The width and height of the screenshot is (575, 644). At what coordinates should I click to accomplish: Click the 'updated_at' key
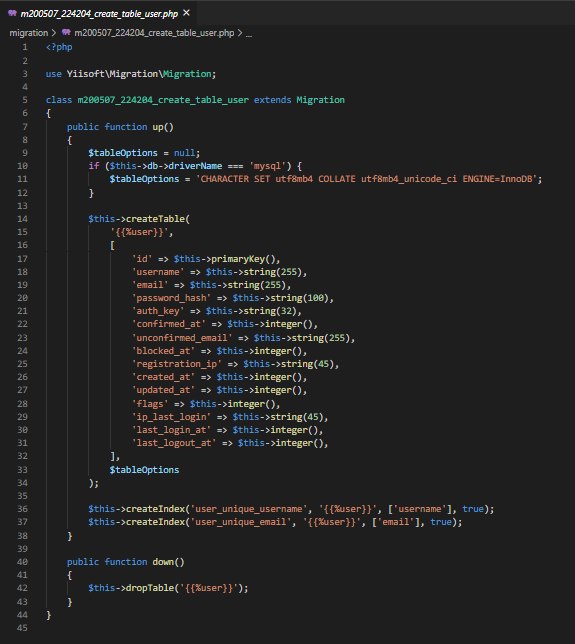(163, 390)
